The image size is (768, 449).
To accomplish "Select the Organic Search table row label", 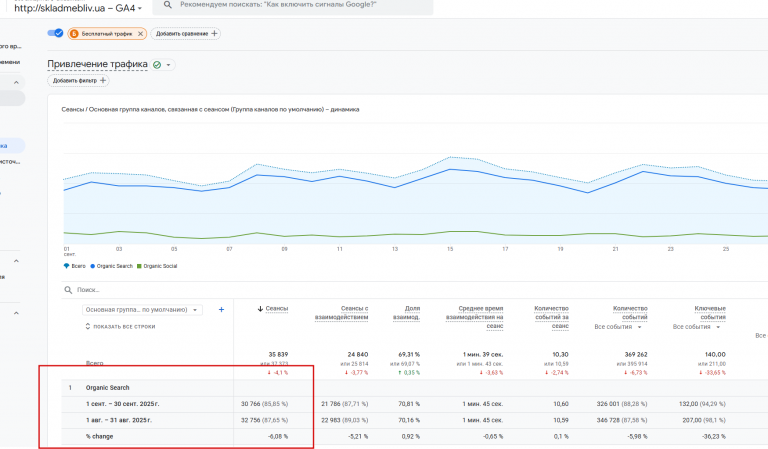I will pos(108,388).
